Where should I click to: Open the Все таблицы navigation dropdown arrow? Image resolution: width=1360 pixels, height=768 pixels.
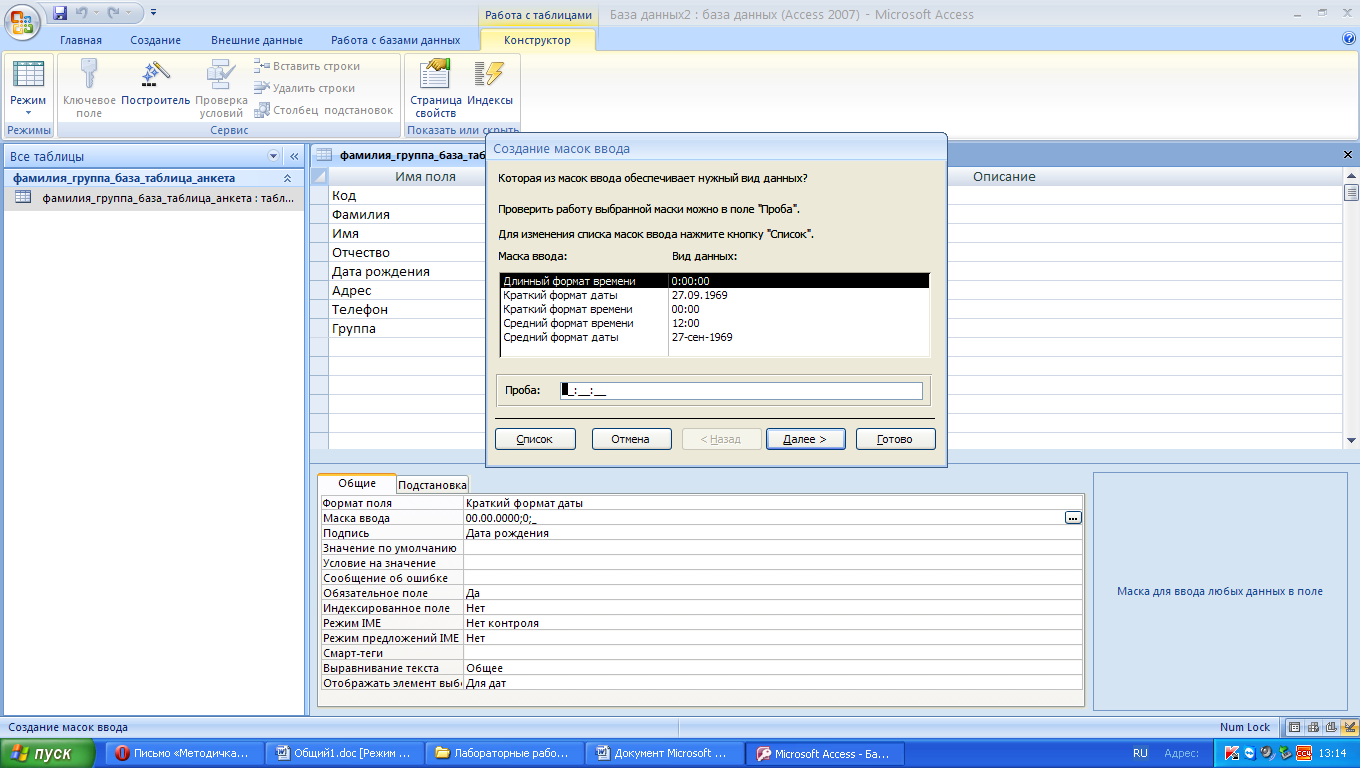[274, 157]
